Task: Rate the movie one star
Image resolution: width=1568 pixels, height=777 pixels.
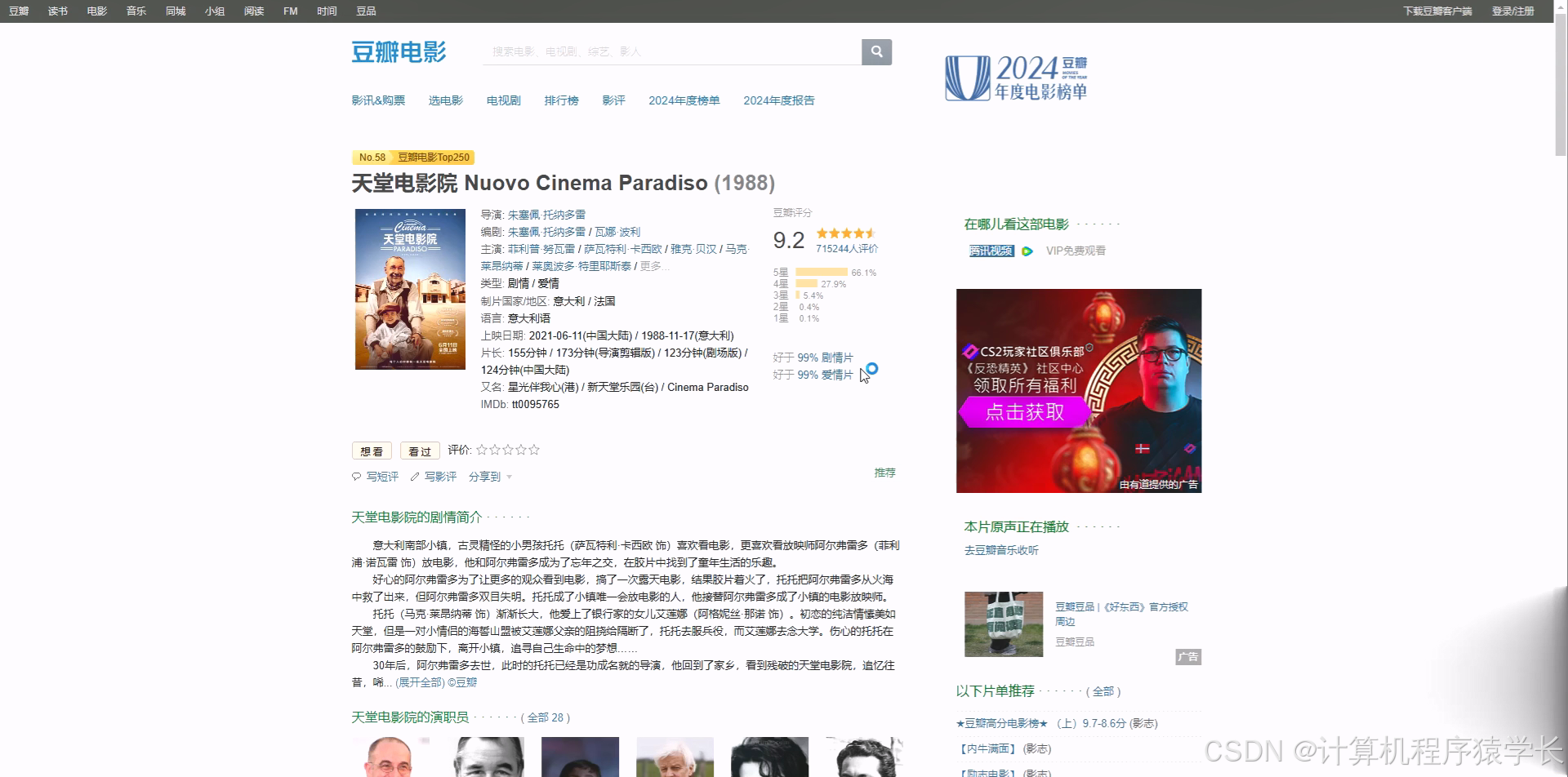Action: pyautogui.click(x=482, y=450)
